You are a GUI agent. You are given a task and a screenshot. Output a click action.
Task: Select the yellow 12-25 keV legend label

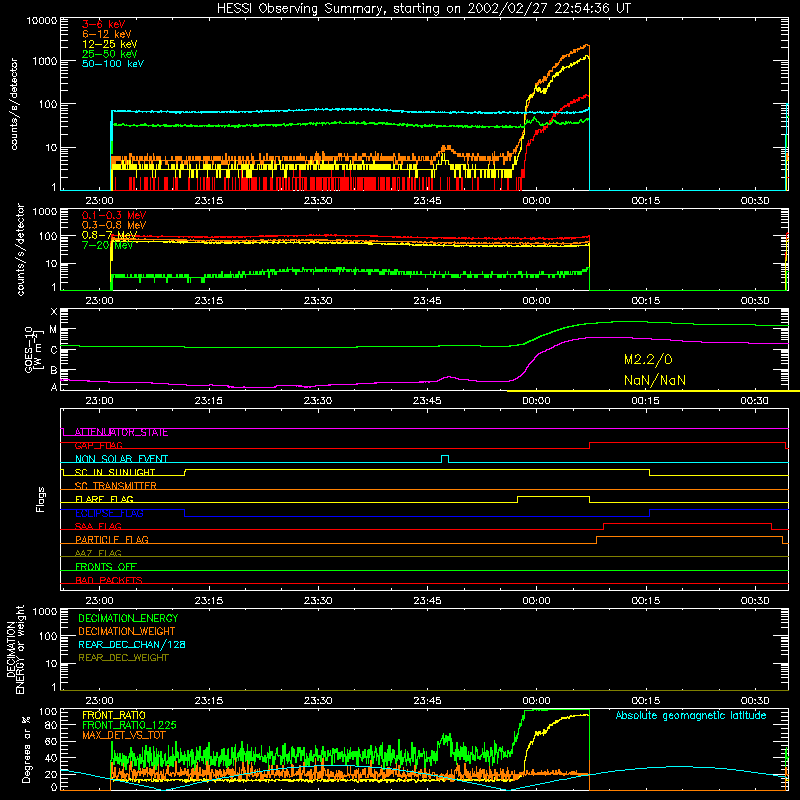click(110, 44)
